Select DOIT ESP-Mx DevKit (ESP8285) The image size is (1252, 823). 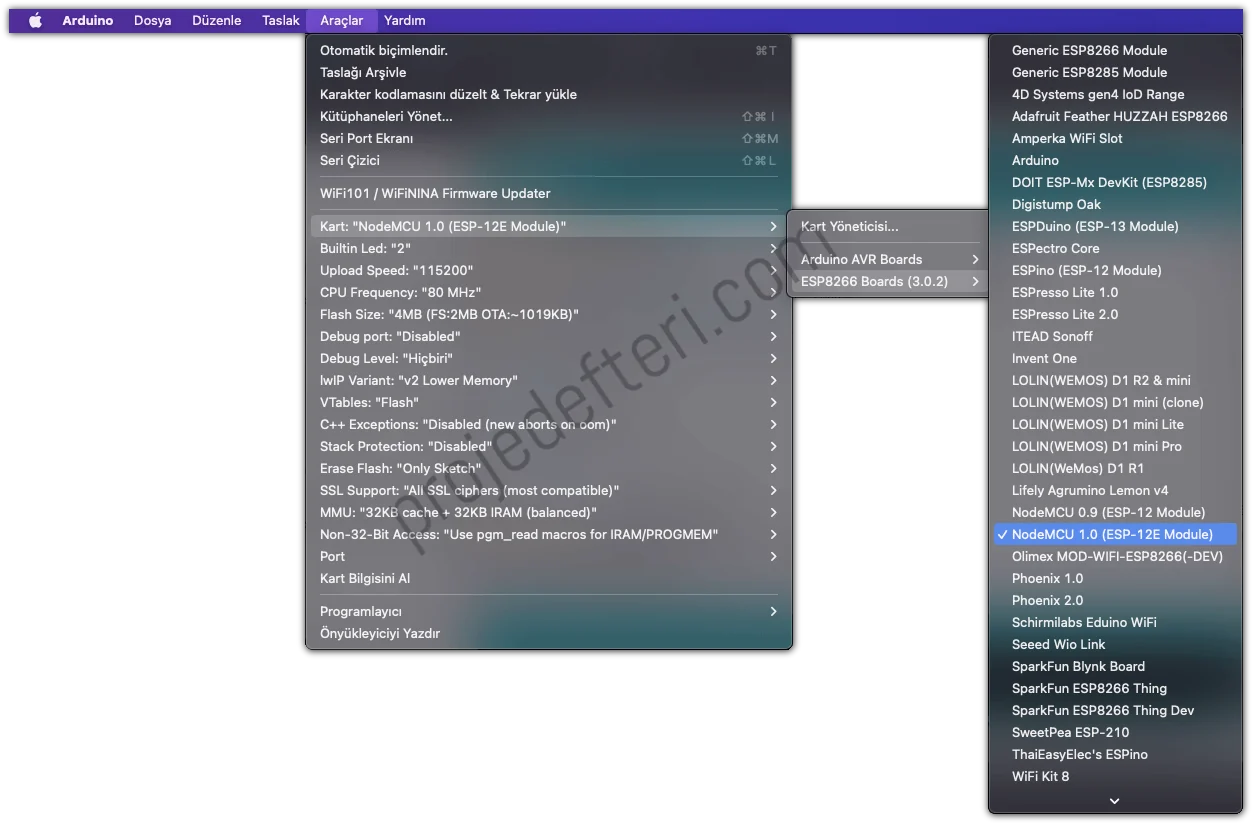point(1115,182)
